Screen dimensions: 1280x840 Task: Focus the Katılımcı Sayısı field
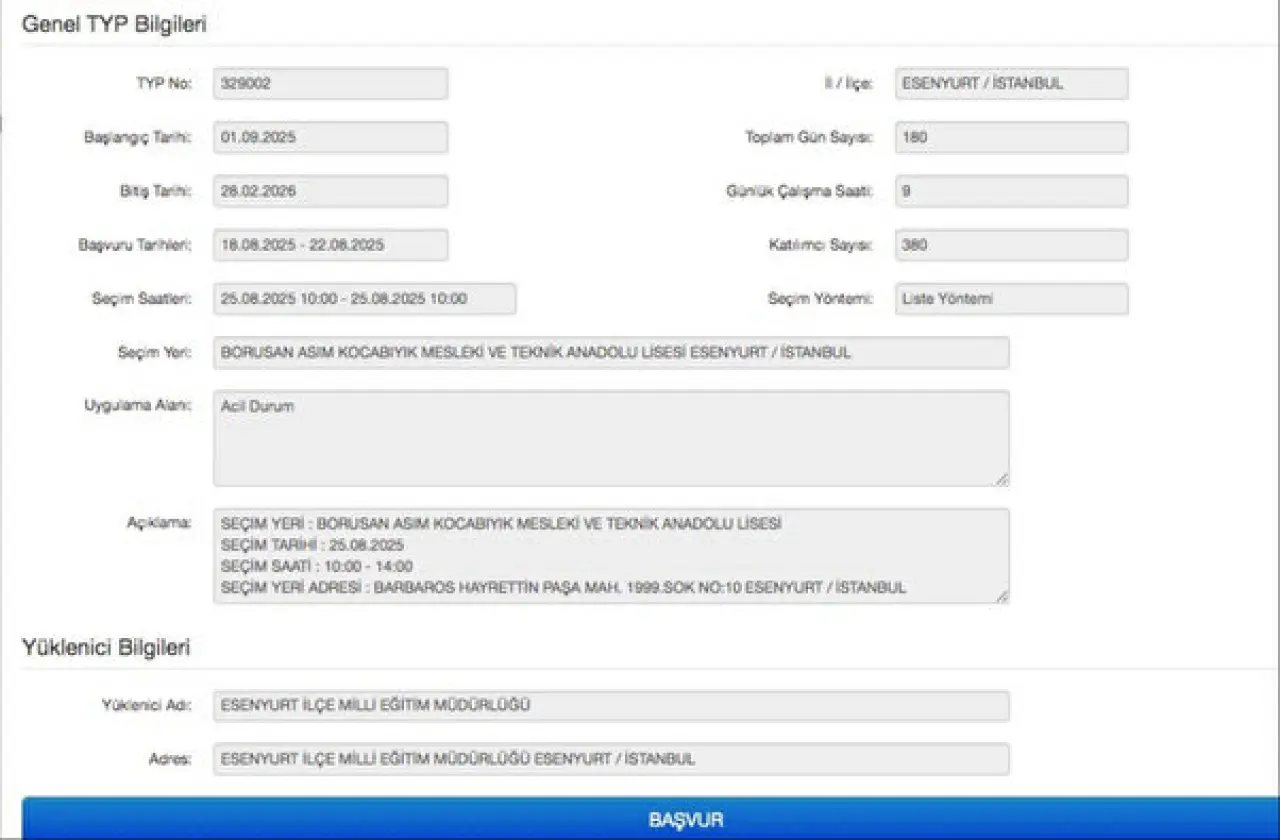pyautogui.click(x=1011, y=245)
